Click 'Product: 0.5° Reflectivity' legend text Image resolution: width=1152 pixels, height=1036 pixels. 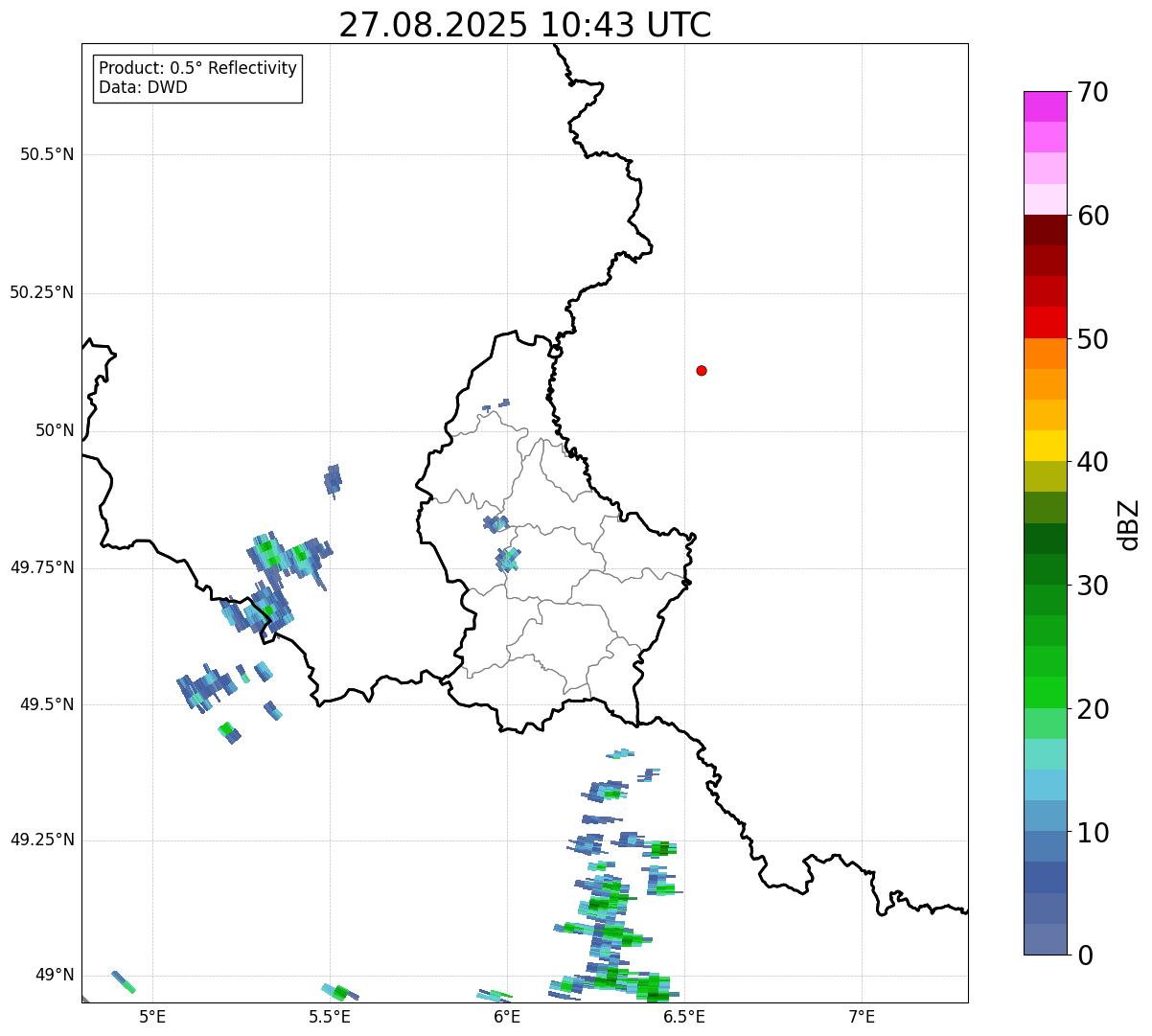(x=197, y=69)
